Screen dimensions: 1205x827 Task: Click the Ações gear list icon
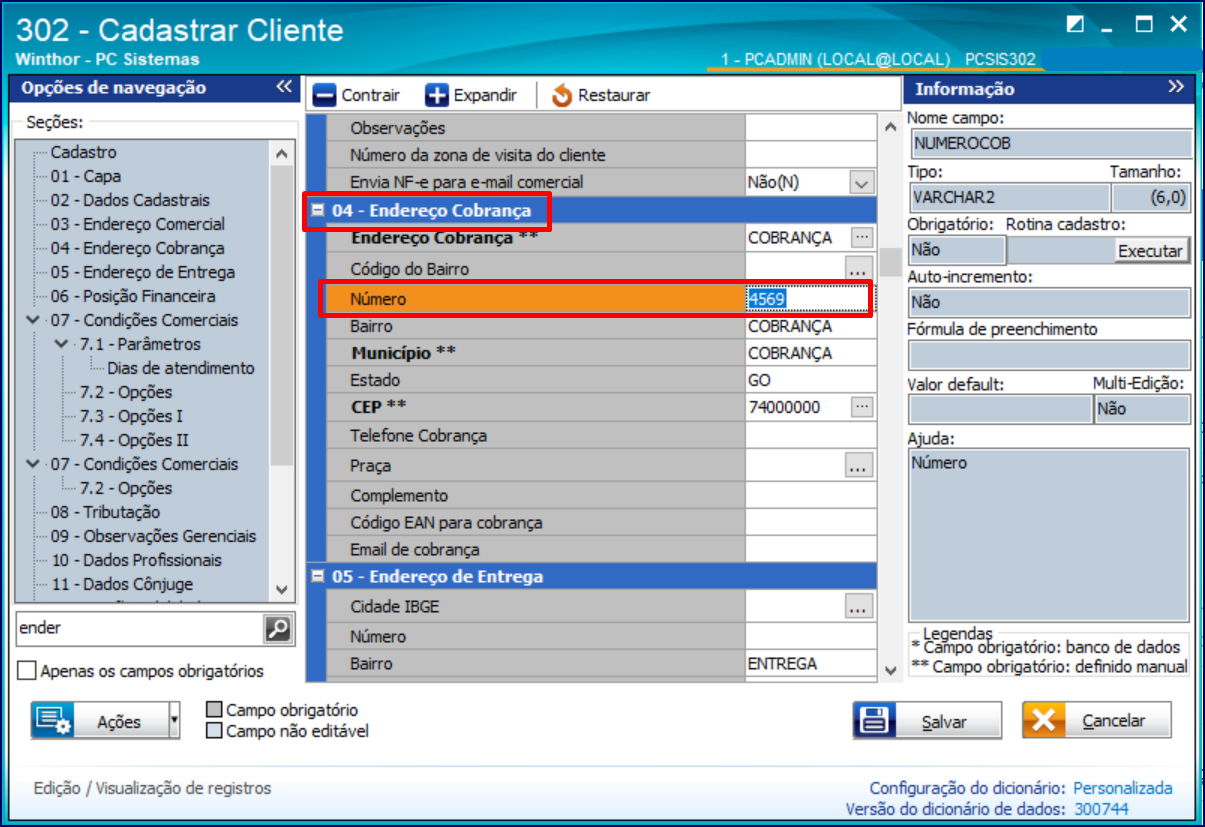51,720
